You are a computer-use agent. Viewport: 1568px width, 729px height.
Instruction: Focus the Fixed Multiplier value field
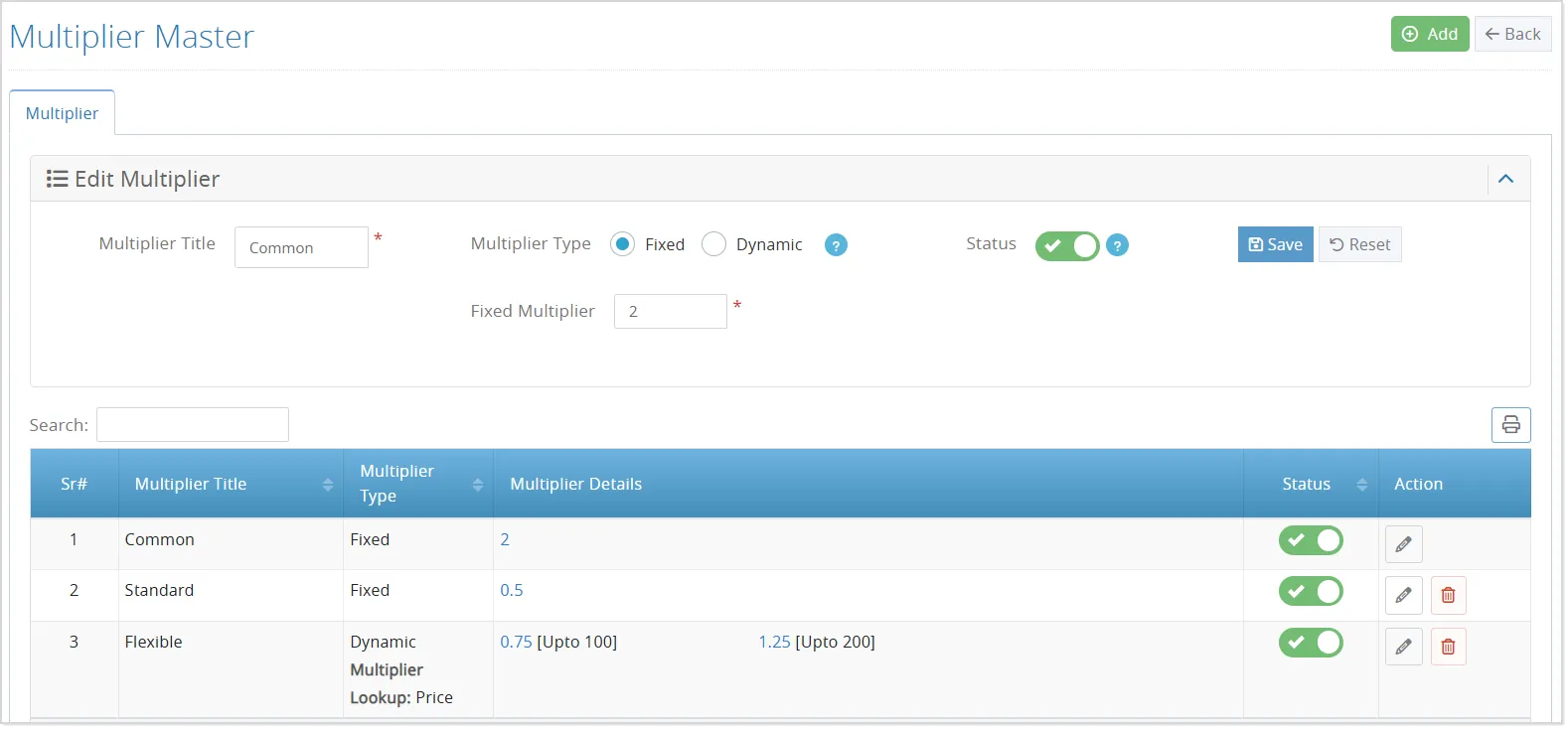[x=670, y=312]
